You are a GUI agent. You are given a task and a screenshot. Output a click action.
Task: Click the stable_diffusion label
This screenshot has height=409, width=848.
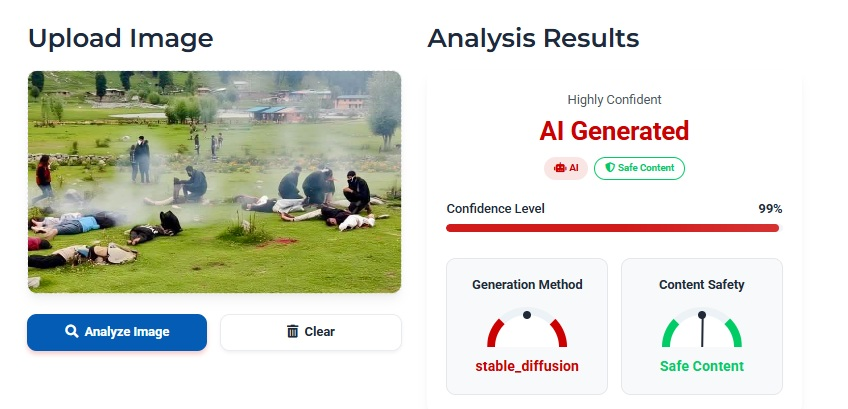(527, 366)
